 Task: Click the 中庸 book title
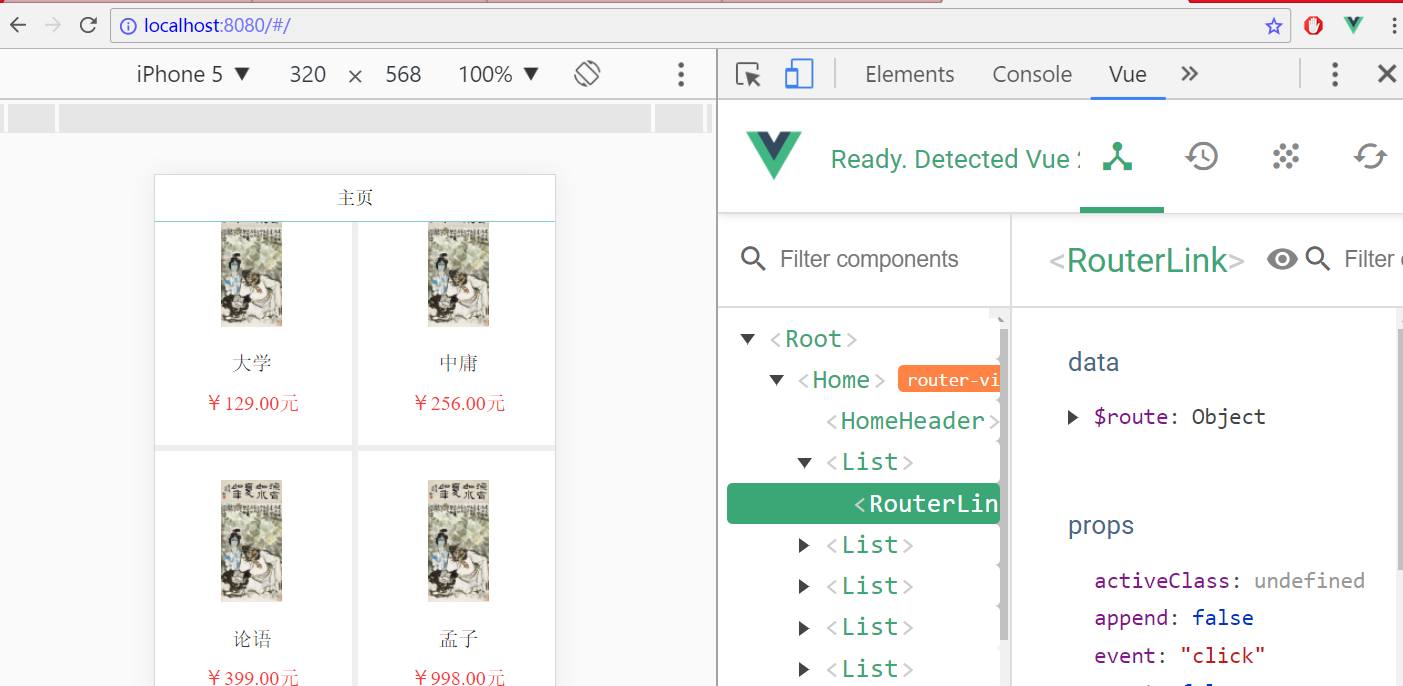coord(459,363)
